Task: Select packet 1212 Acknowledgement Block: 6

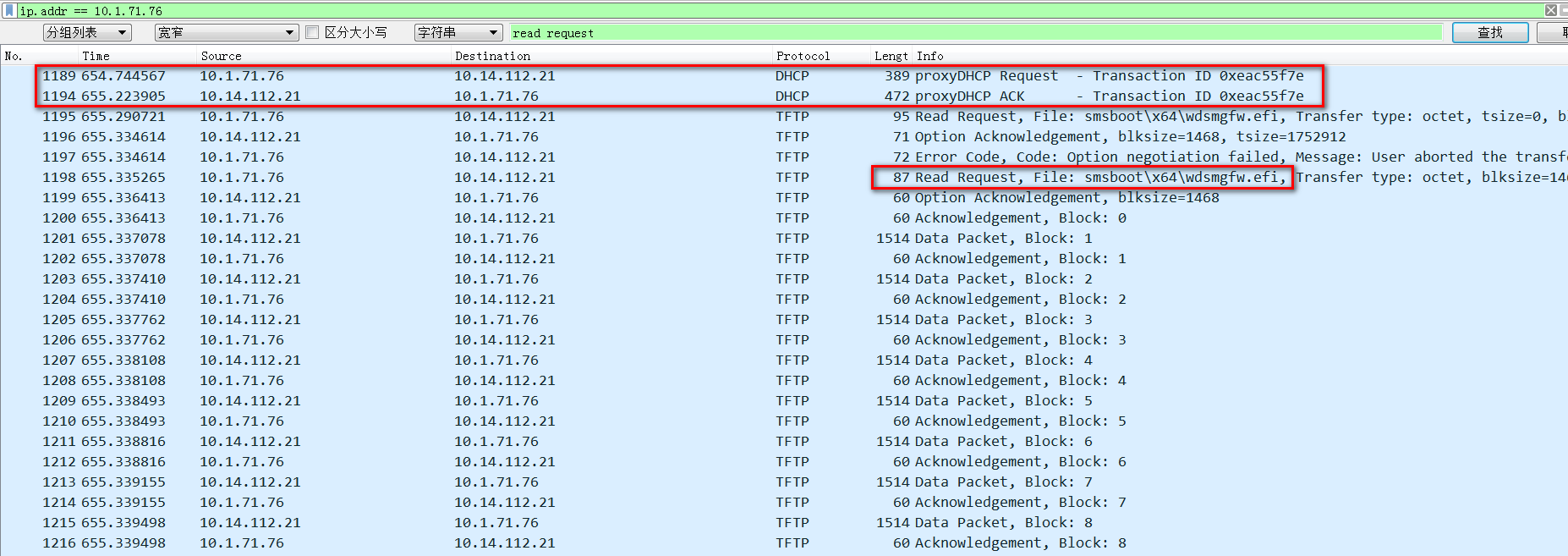Action: [x=784, y=461]
